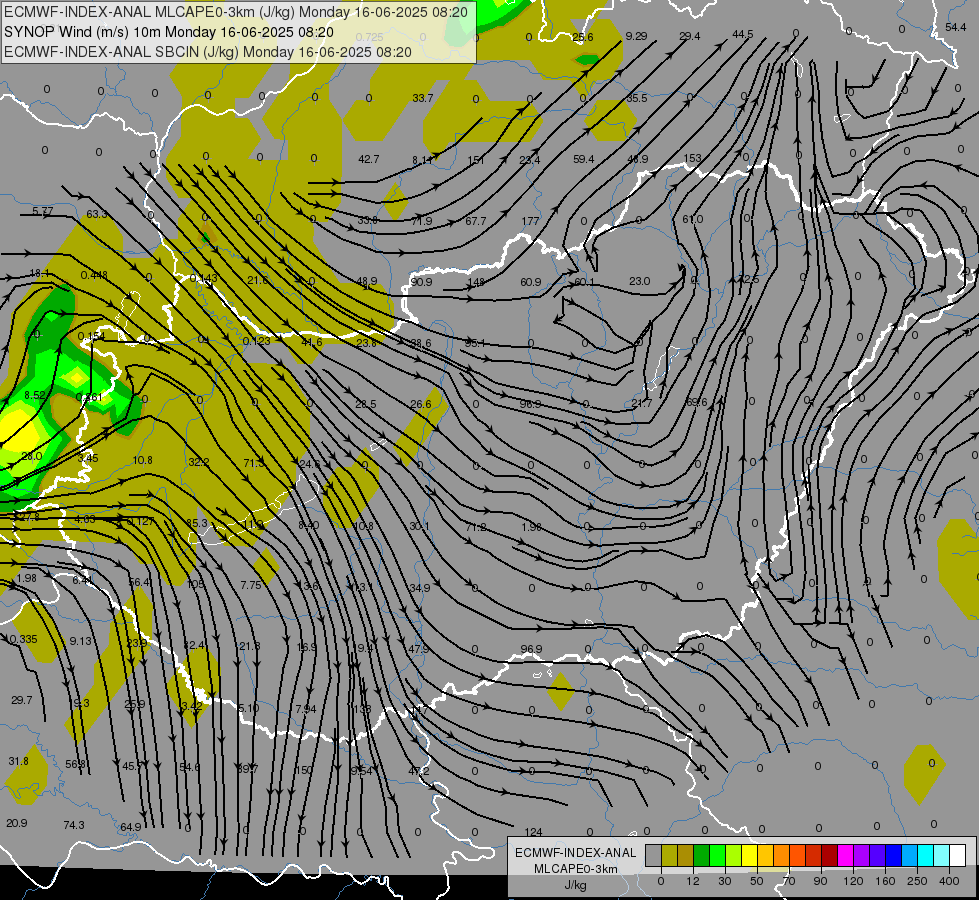Click the map value '3.45'

click(x=88, y=458)
